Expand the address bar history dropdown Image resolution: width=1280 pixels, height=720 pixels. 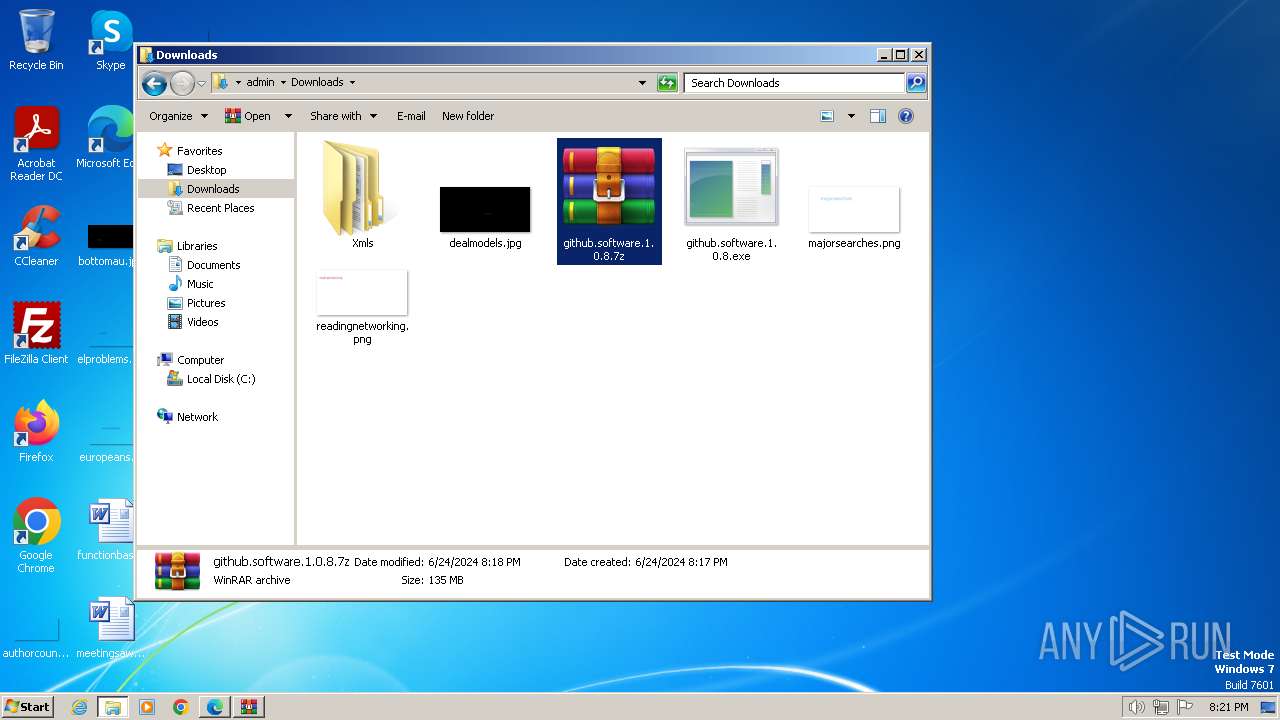(642, 83)
